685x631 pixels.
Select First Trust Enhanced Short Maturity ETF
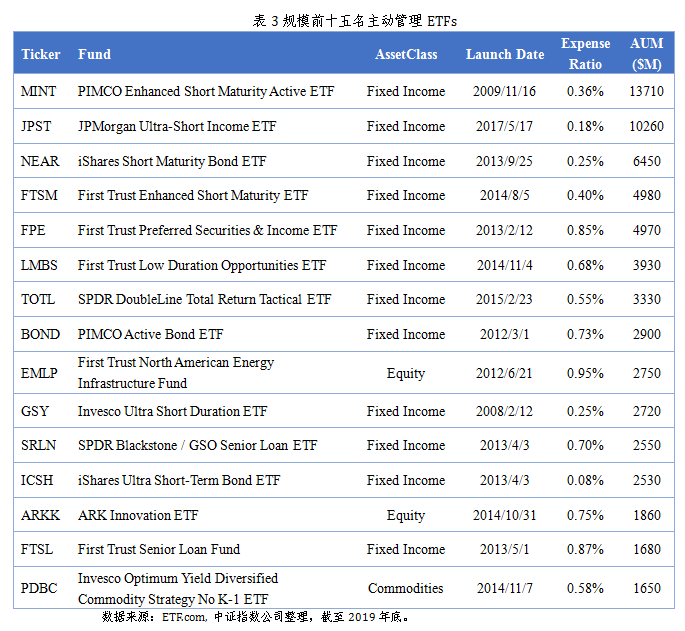(193, 195)
